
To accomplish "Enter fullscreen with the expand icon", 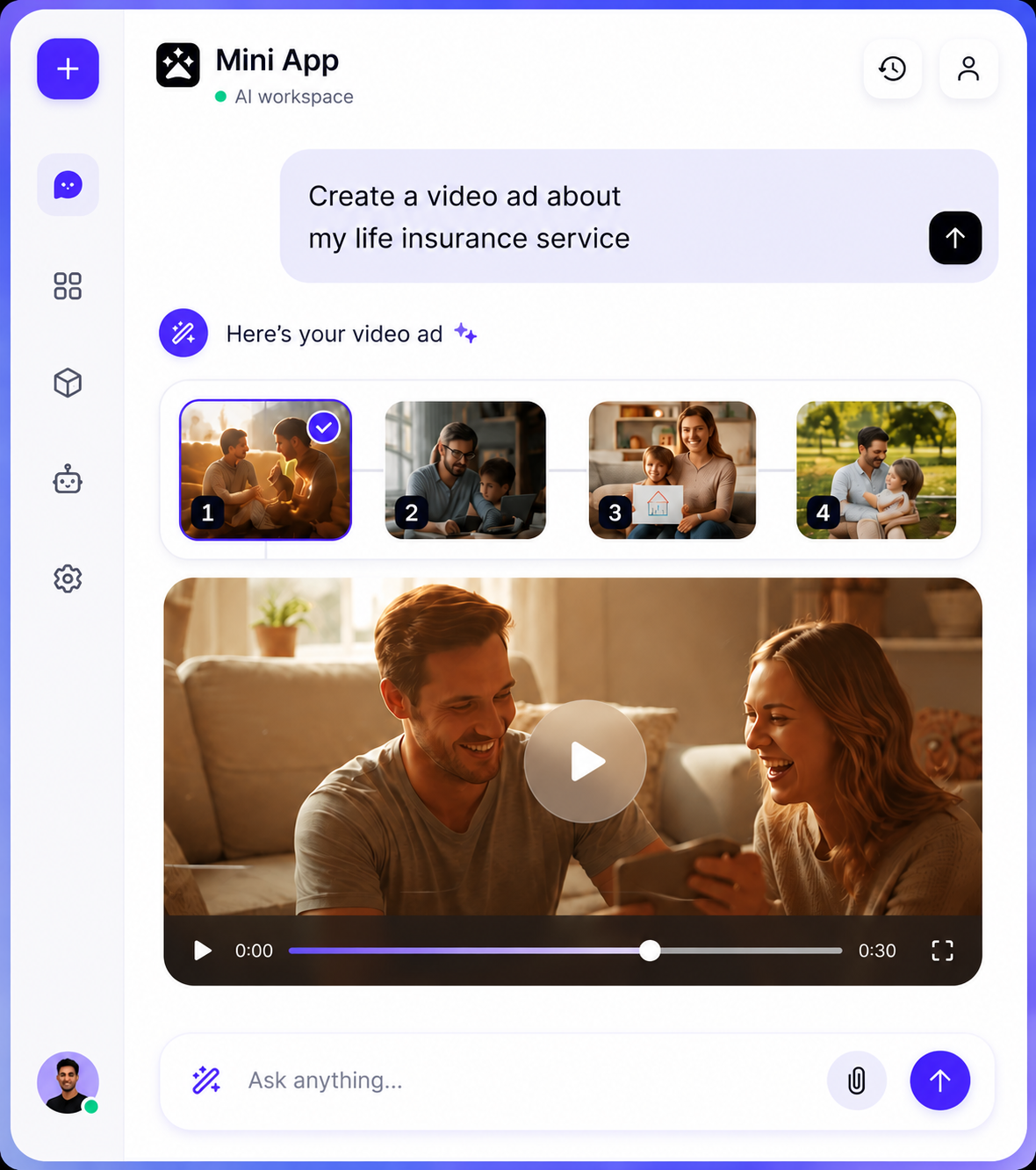I will click(942, 951).
